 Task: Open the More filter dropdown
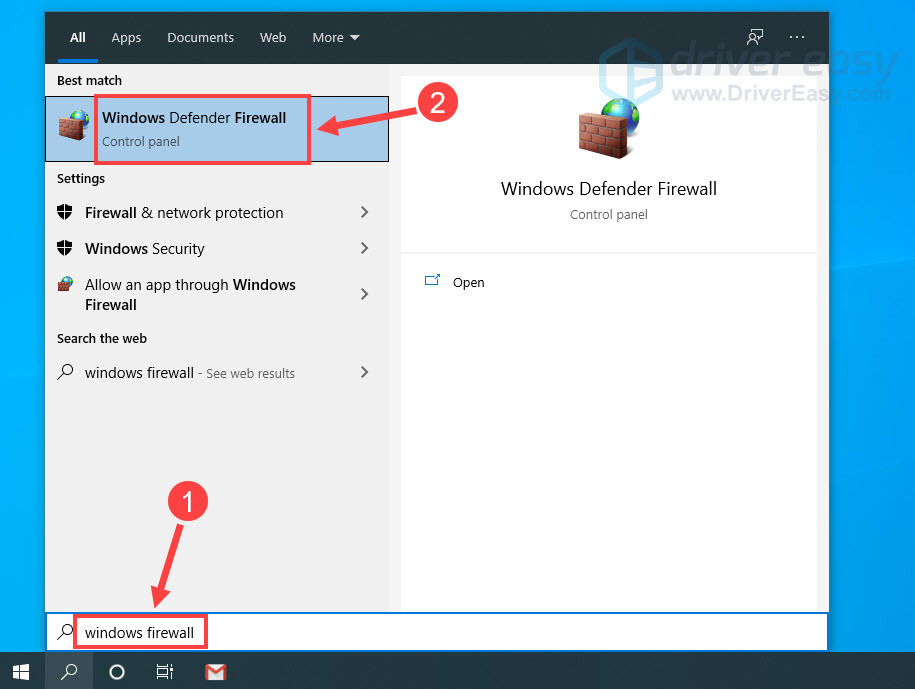coord(335,37)
